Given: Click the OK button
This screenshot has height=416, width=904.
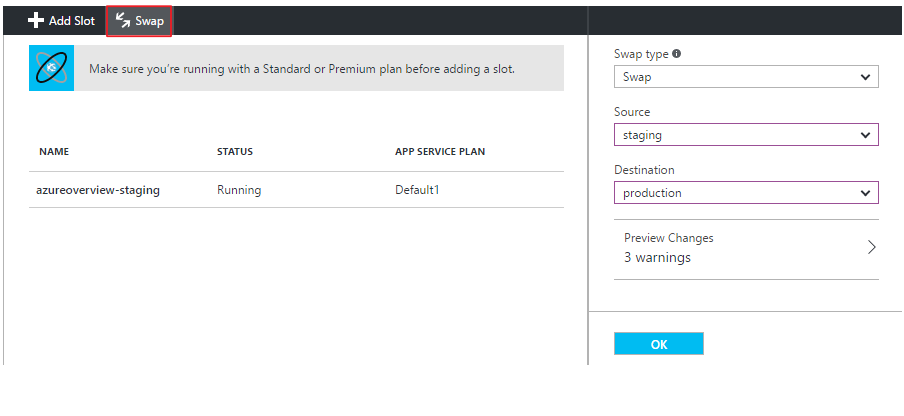Looking at the screenshot, I should (x=658, y=344).
